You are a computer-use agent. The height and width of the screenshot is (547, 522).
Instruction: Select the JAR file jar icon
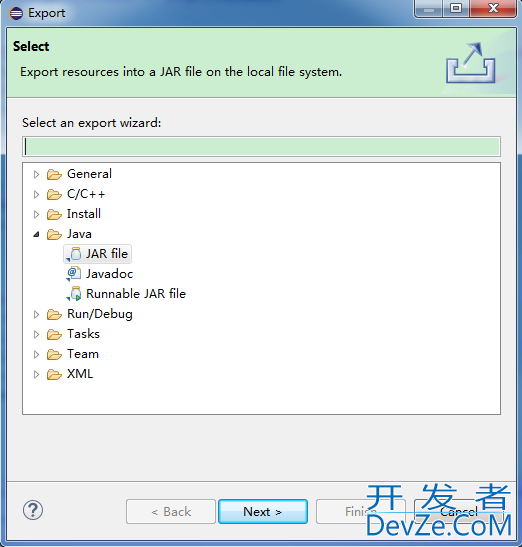pos(74,254)
